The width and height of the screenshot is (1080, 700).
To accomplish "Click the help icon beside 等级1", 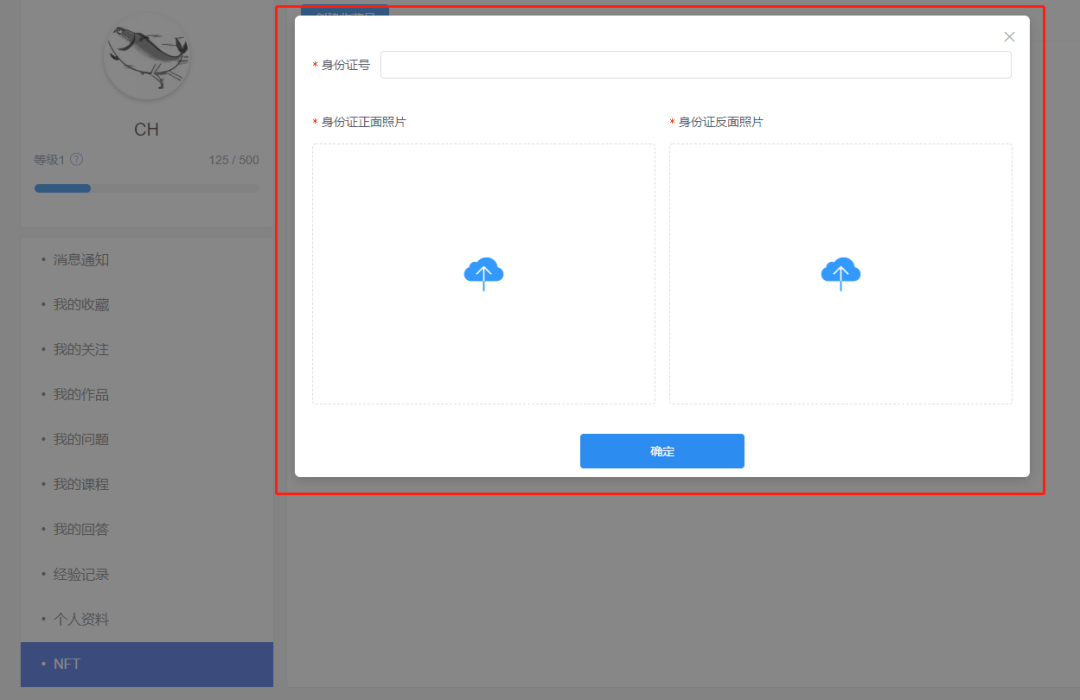I will (x=77, y=160).
